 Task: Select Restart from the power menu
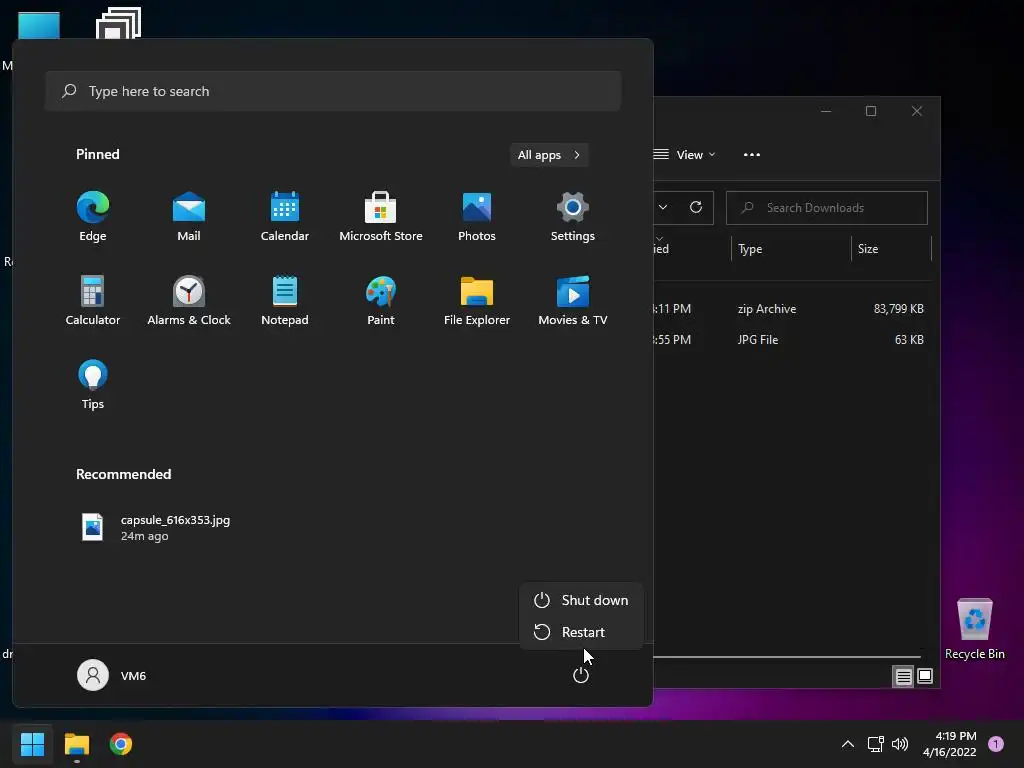point(581,632)
